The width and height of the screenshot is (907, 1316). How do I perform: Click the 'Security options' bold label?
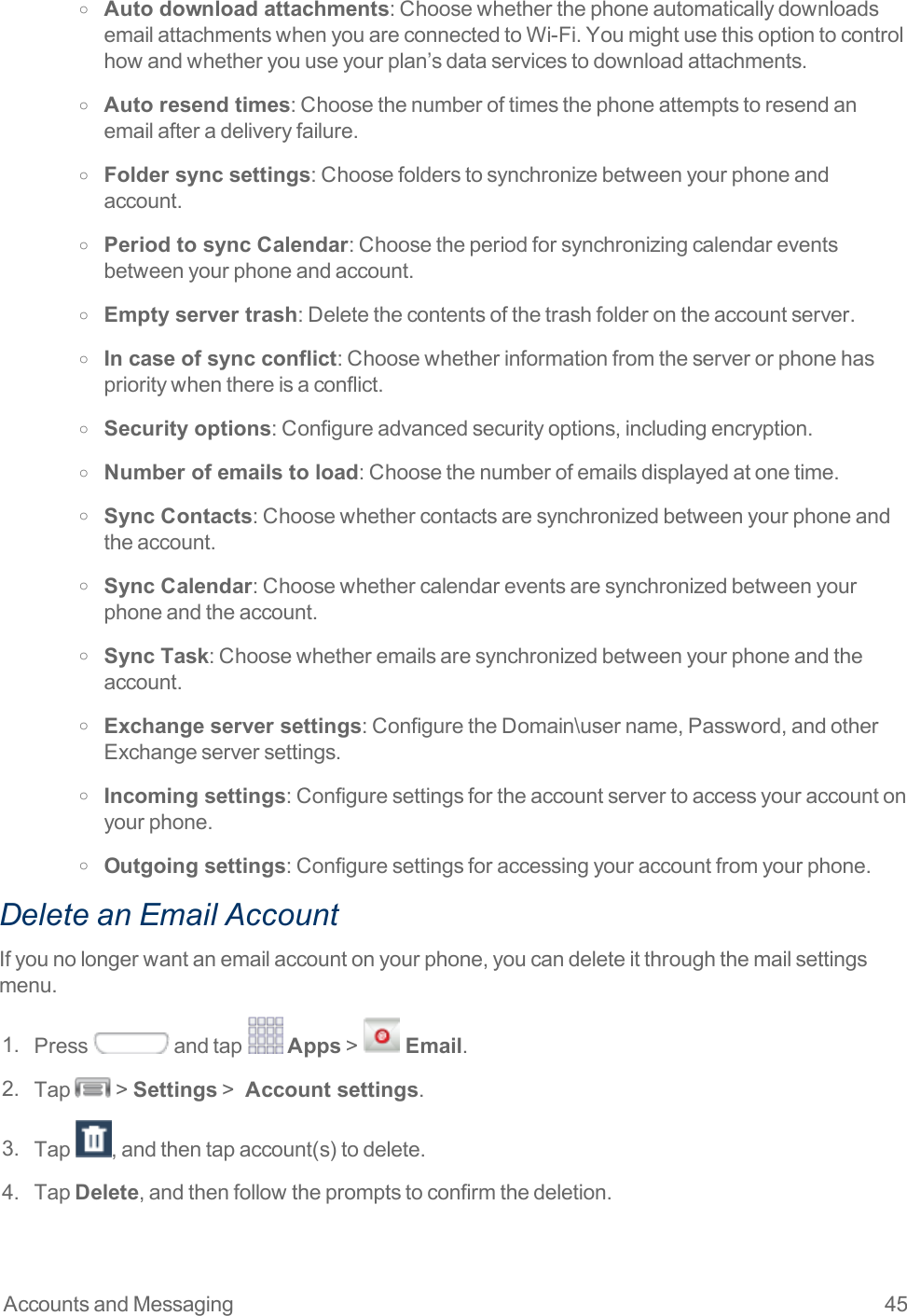pyautogui.click(x=187, y=428)
